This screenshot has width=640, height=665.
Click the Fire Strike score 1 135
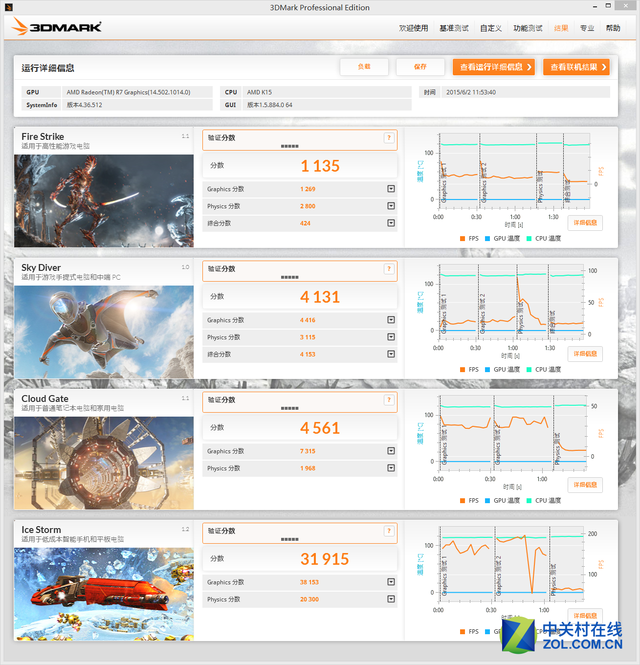tap(320, 166)
